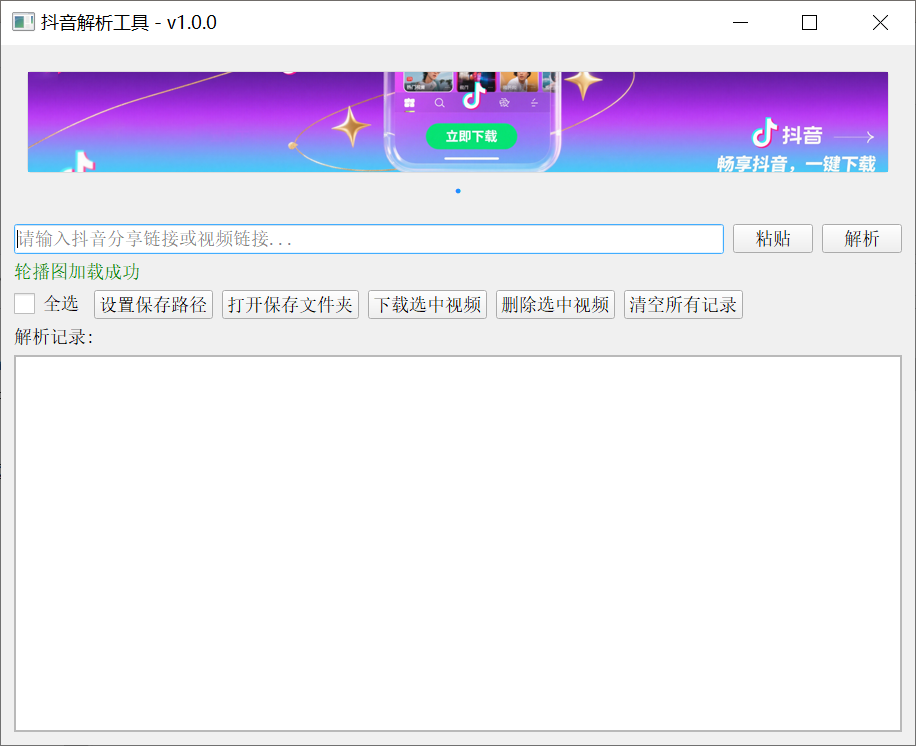
Task: Maximize the 抖音解析工具 window
Action: point(809,22)
